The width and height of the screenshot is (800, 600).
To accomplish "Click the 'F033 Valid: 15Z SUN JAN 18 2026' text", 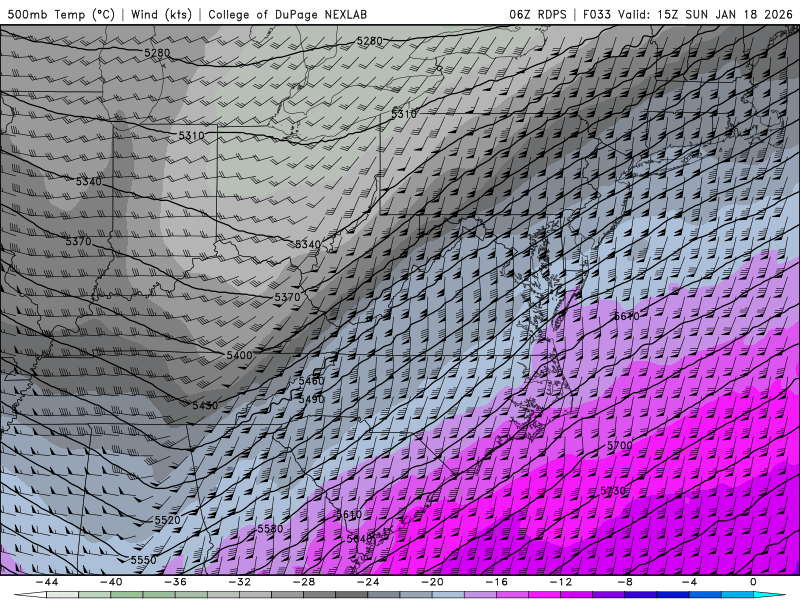I will [x=687, y=14].
